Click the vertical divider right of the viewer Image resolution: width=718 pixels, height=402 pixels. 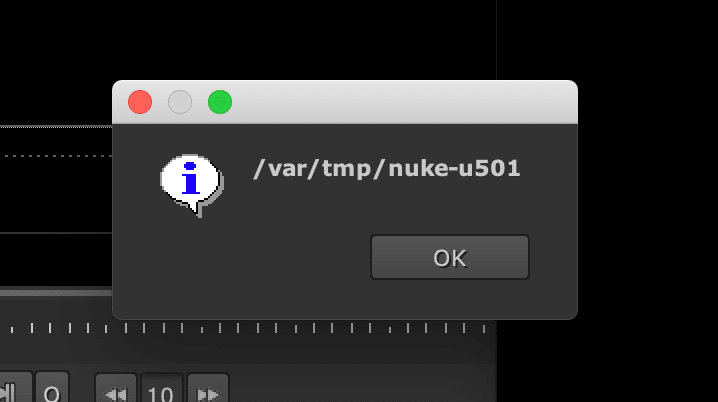coord(496,41)
